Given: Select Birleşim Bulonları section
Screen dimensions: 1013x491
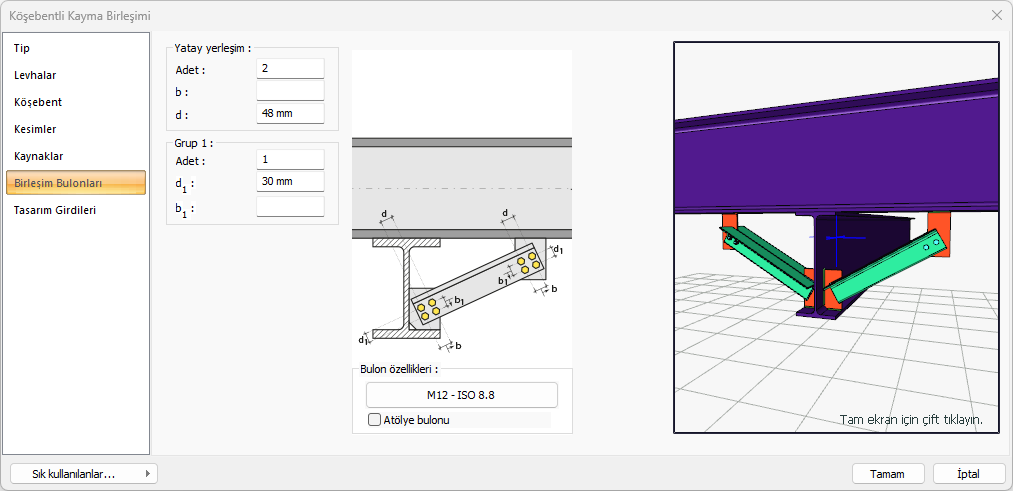Looking at the screenshot, I should tap(76, 183).
